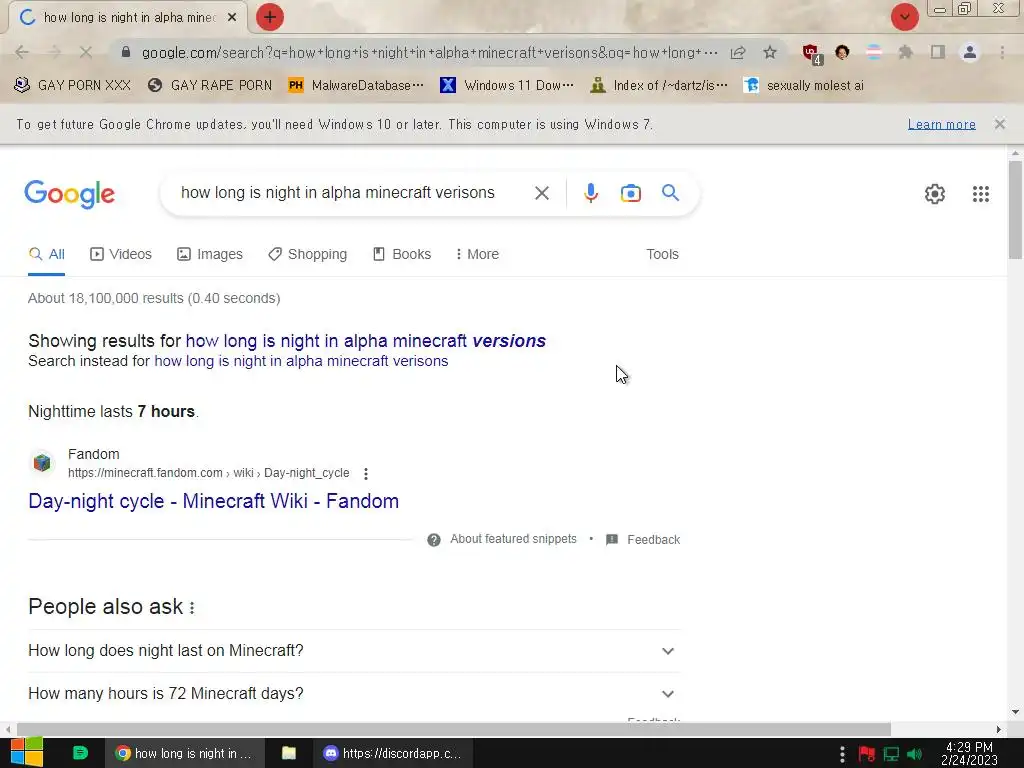Image resolution: width=1024 pixels, height=768 pixels.
Task: Toggle the browser side panel
Action: (x=938, y=52)
